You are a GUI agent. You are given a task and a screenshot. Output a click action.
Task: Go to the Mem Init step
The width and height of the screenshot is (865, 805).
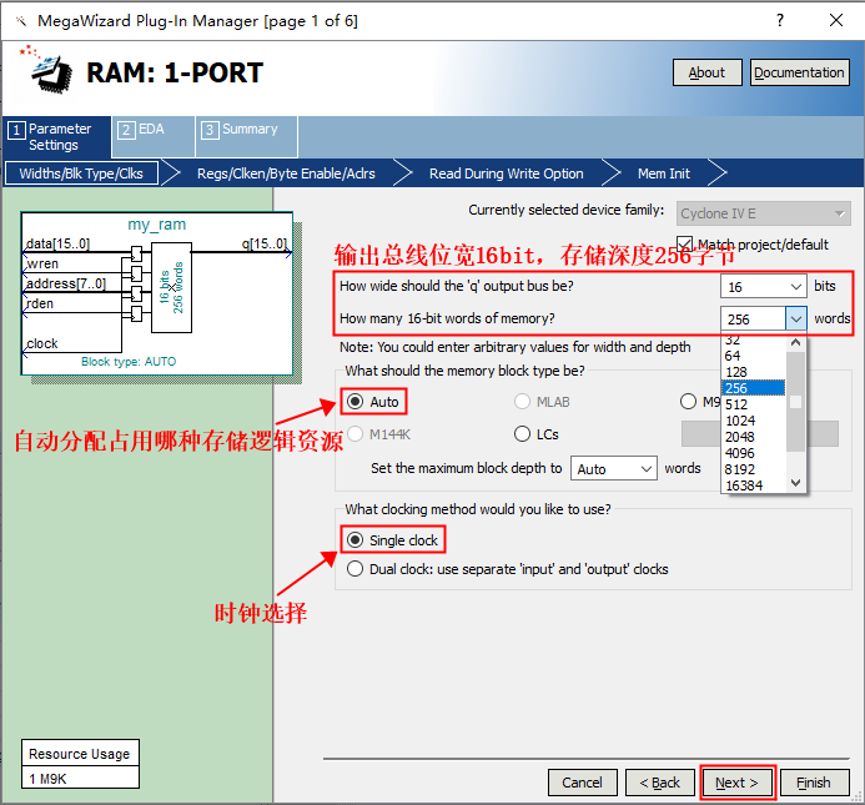pyautogui.click(x=663, y=173)
